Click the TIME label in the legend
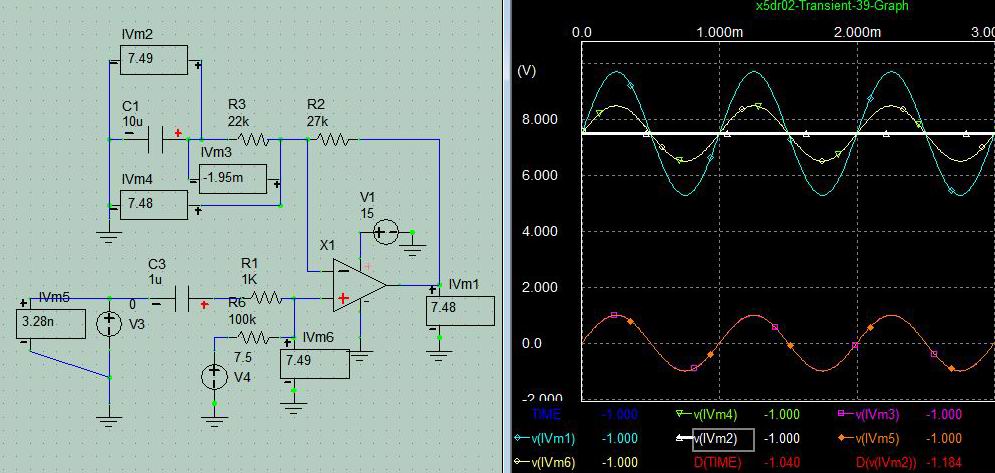 546,415
